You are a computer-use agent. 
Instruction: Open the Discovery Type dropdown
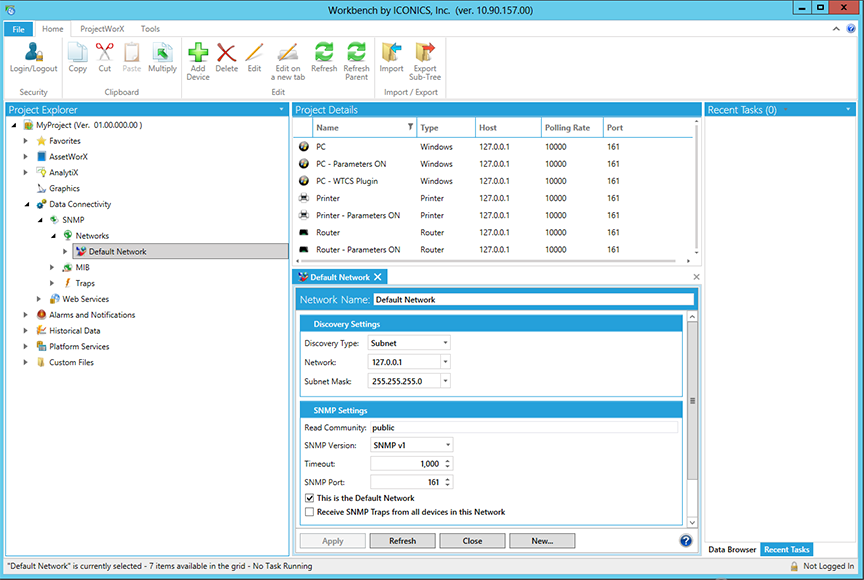pyautogui.click(x=445, y=343)
